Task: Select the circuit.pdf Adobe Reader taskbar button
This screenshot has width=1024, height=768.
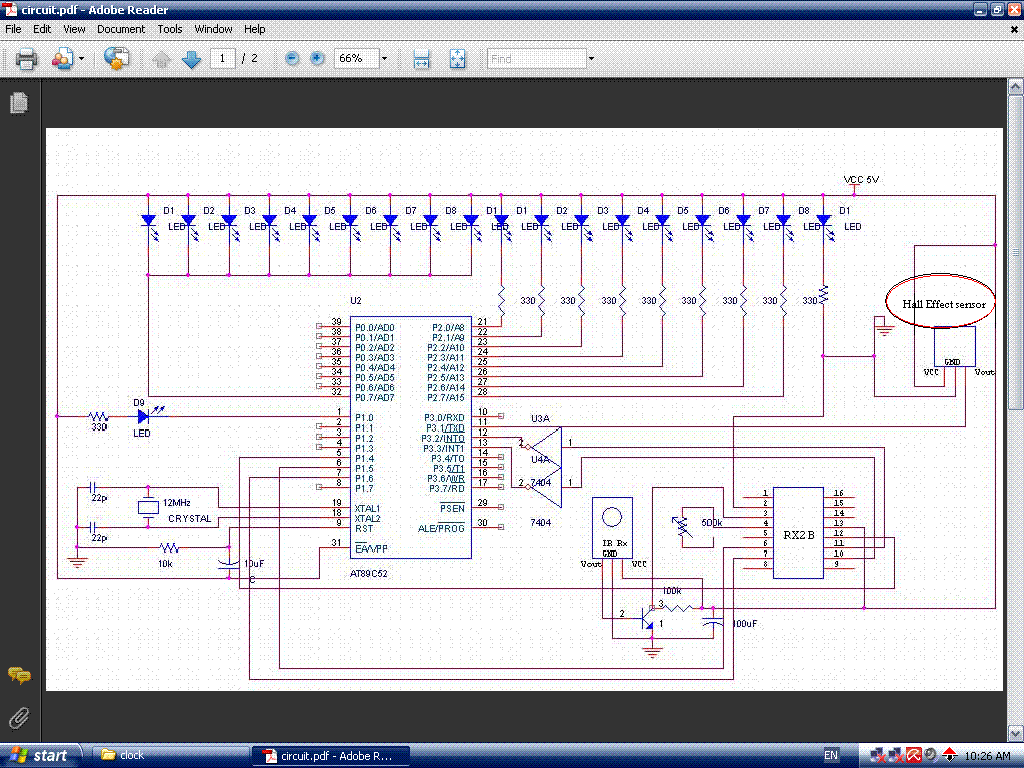Action: pyautogui.click(x=330, y=756)
